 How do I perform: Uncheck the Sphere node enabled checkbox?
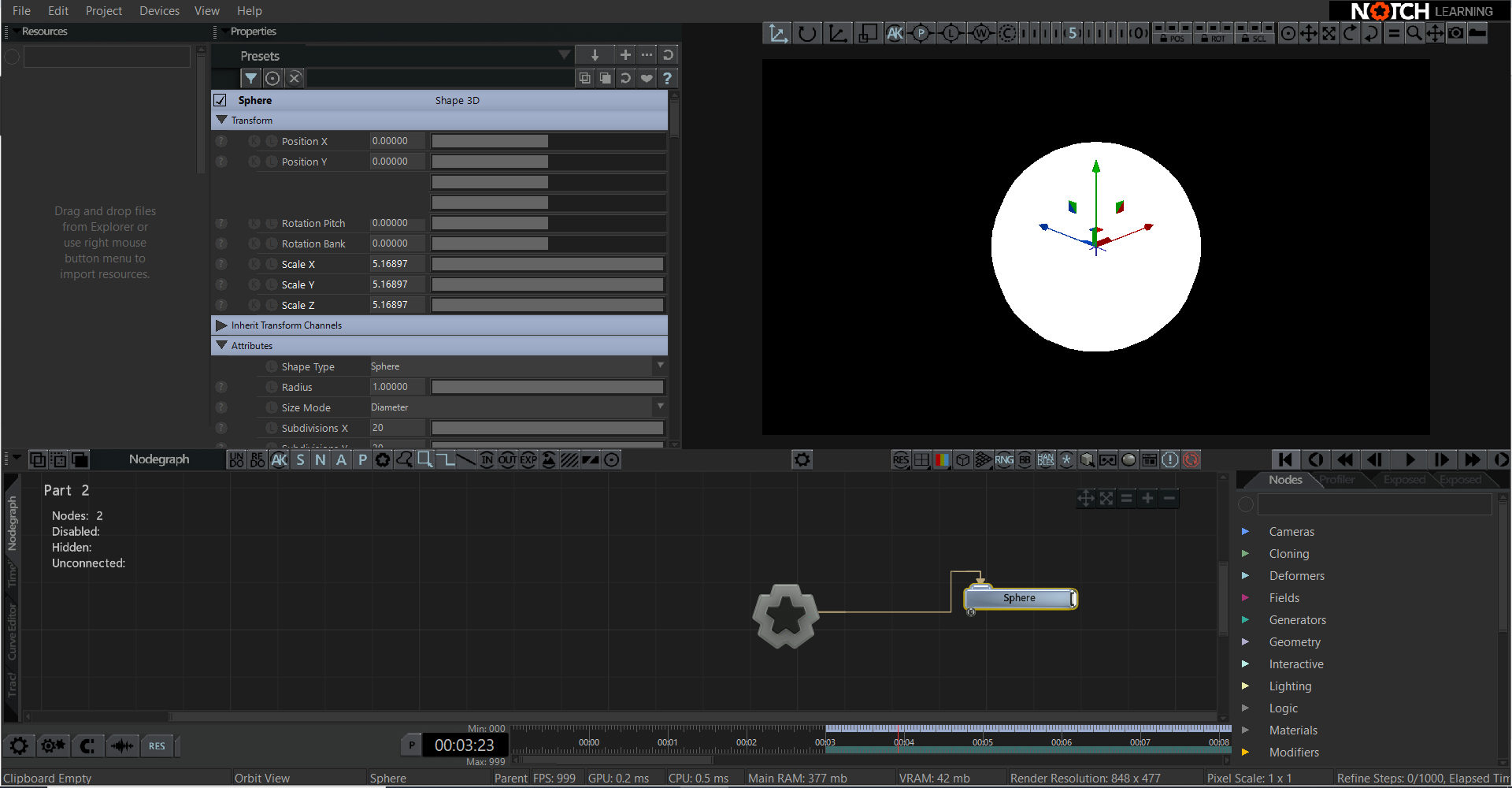(220, 100)
